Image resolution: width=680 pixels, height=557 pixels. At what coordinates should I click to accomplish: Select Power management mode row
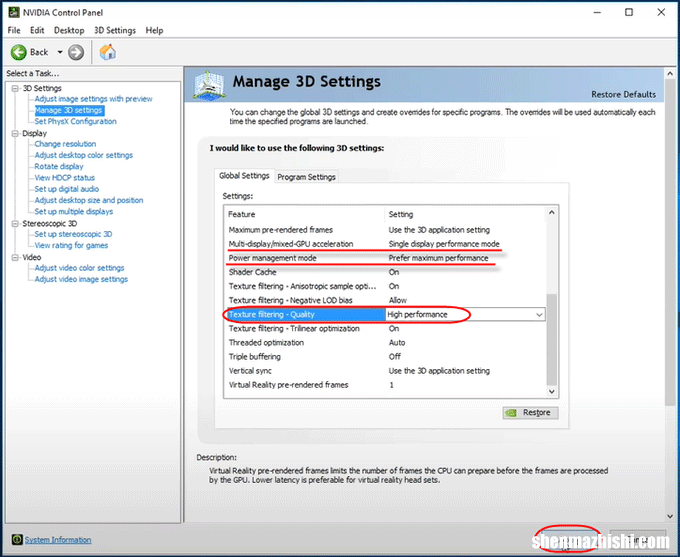(385, 258)
